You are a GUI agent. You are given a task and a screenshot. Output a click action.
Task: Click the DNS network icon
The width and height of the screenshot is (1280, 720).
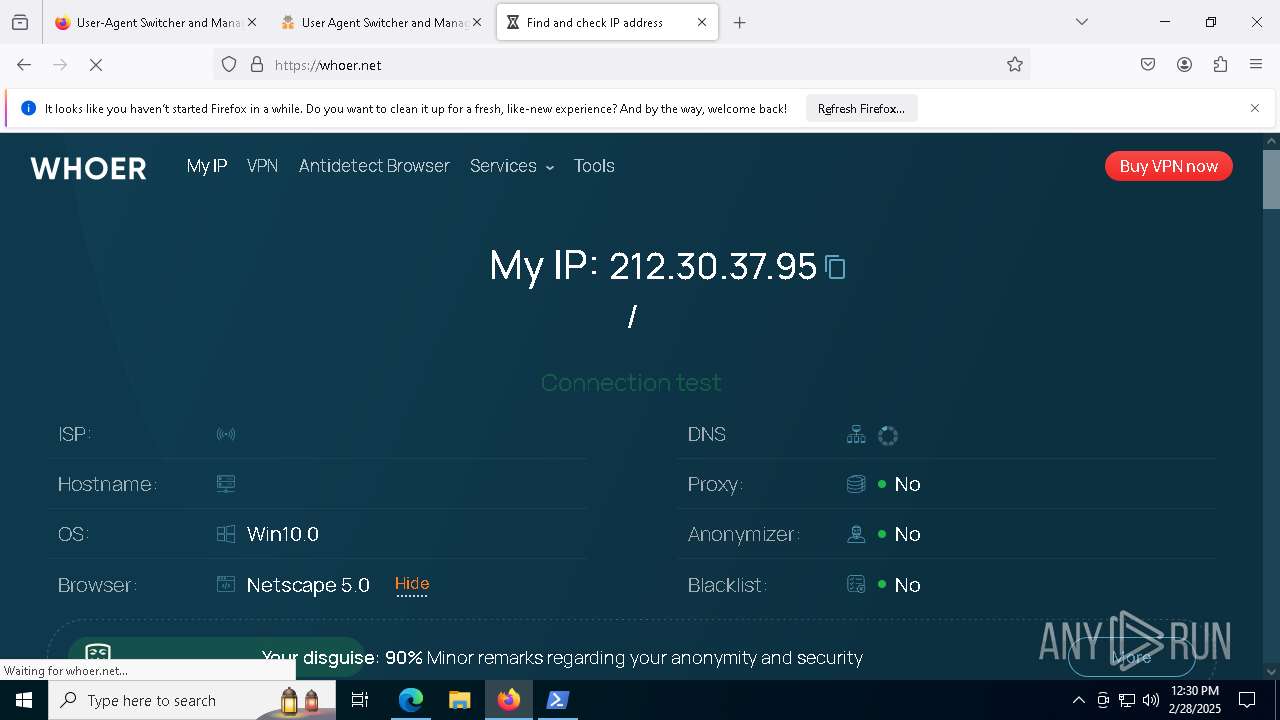point(856,434)
